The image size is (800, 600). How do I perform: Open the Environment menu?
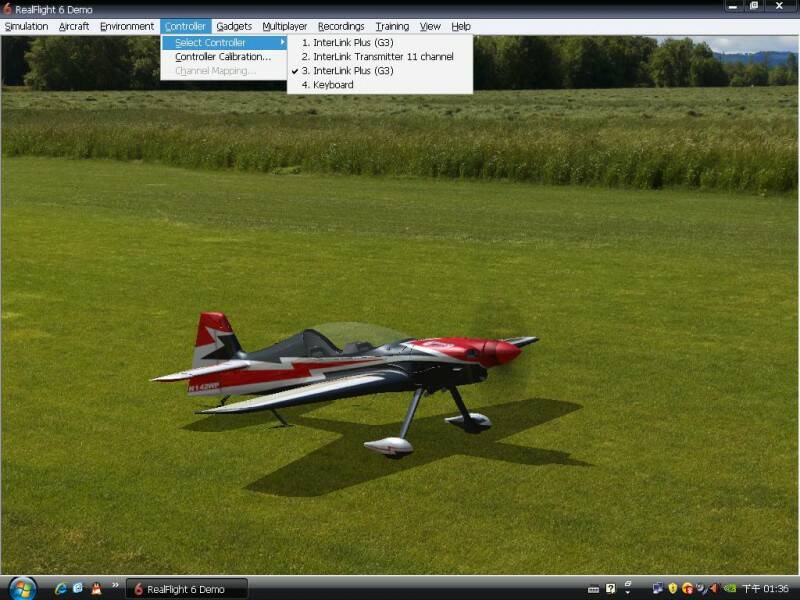[x=127, y=27]
